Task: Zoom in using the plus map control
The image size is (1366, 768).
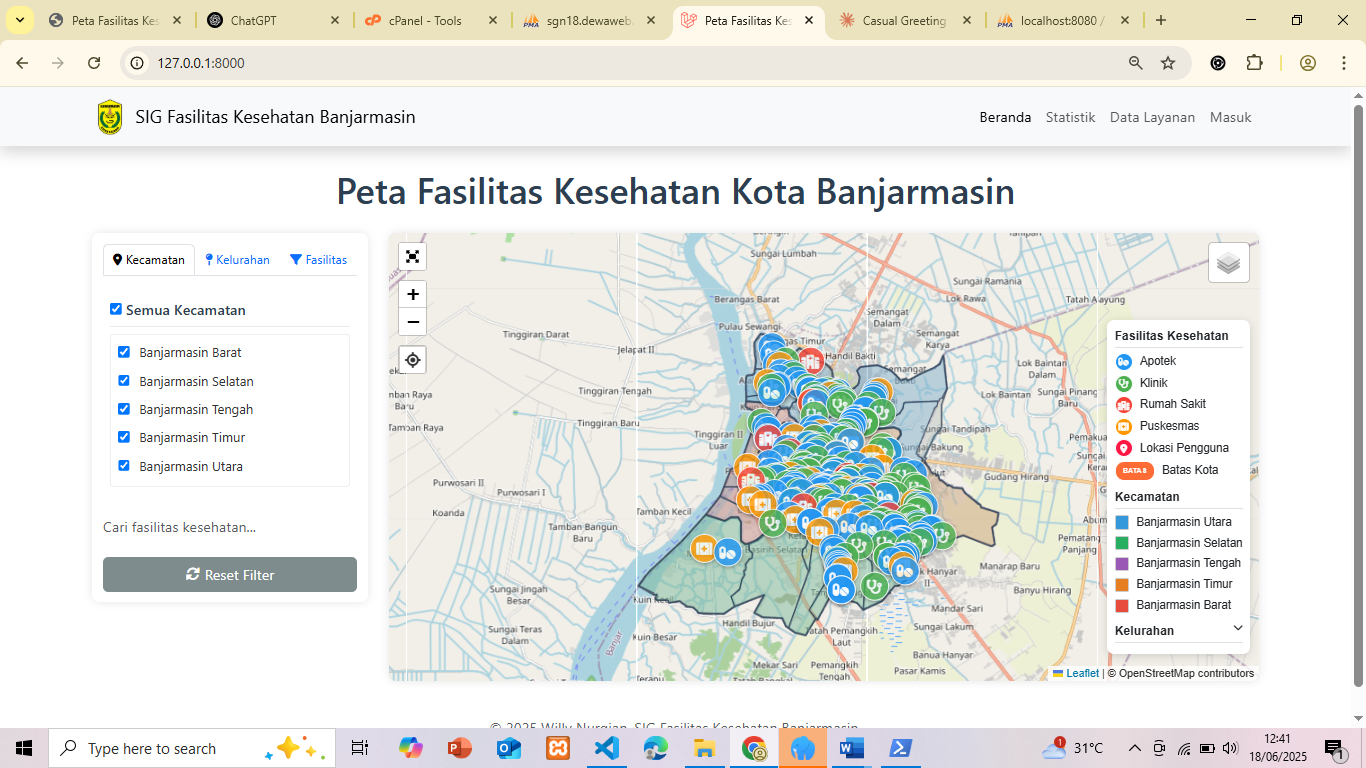Action: point(413,294)
